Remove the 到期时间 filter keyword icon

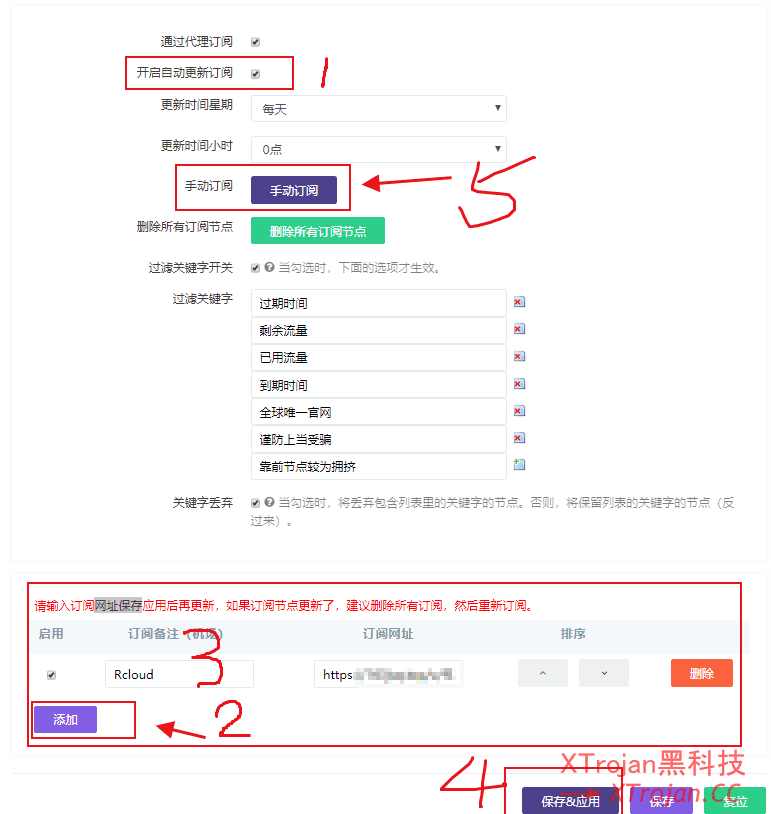(519, 383)
